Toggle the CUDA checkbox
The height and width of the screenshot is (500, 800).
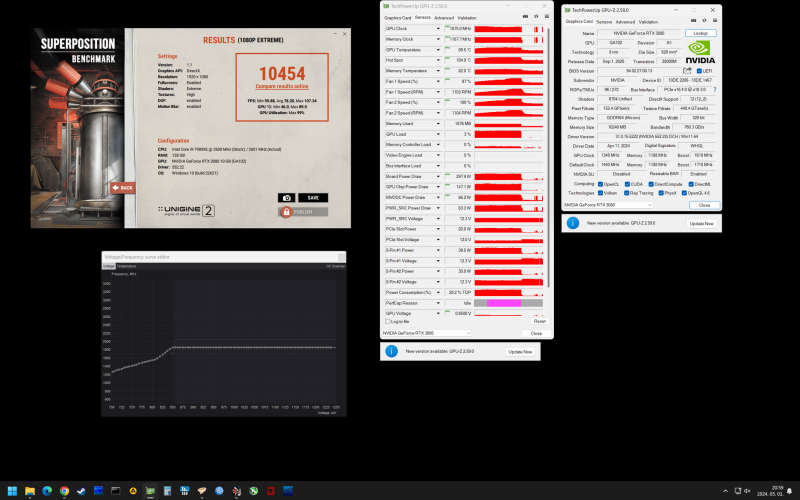pos(627,184)
